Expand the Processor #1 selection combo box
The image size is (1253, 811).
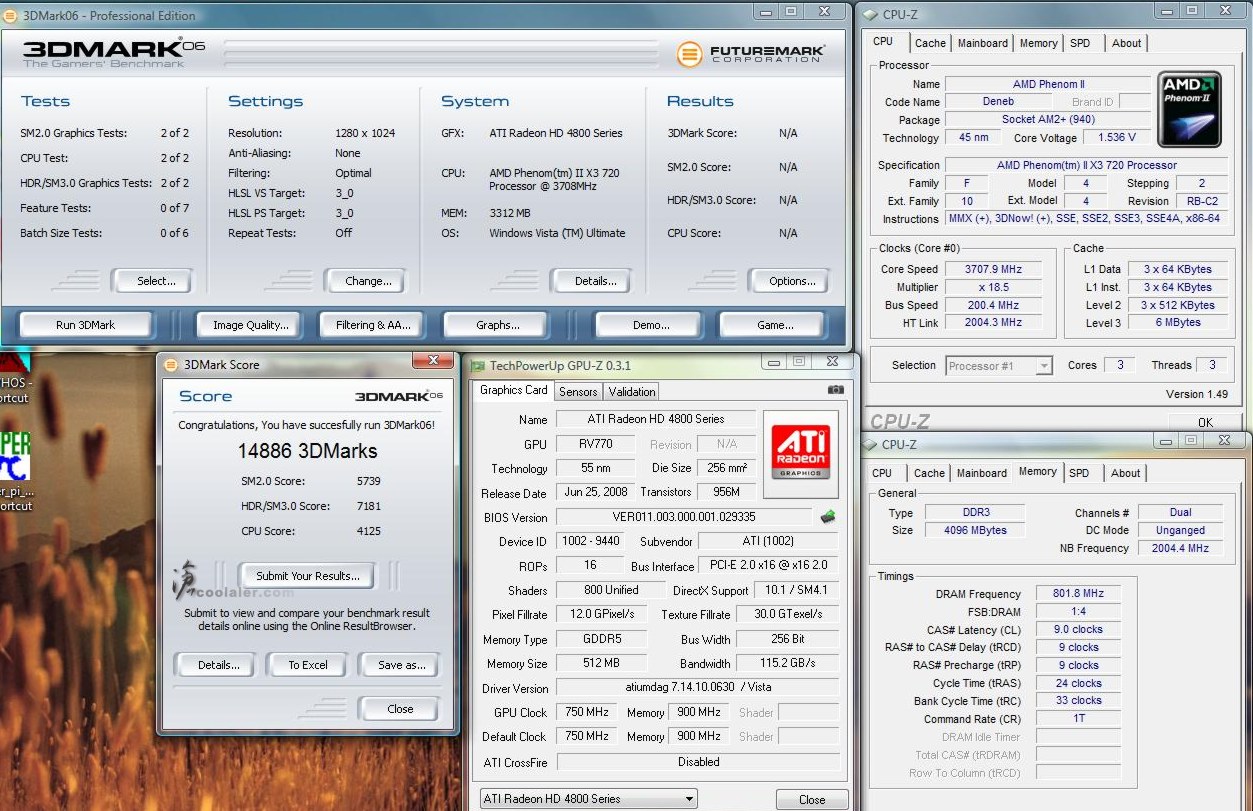[1043, 366]
